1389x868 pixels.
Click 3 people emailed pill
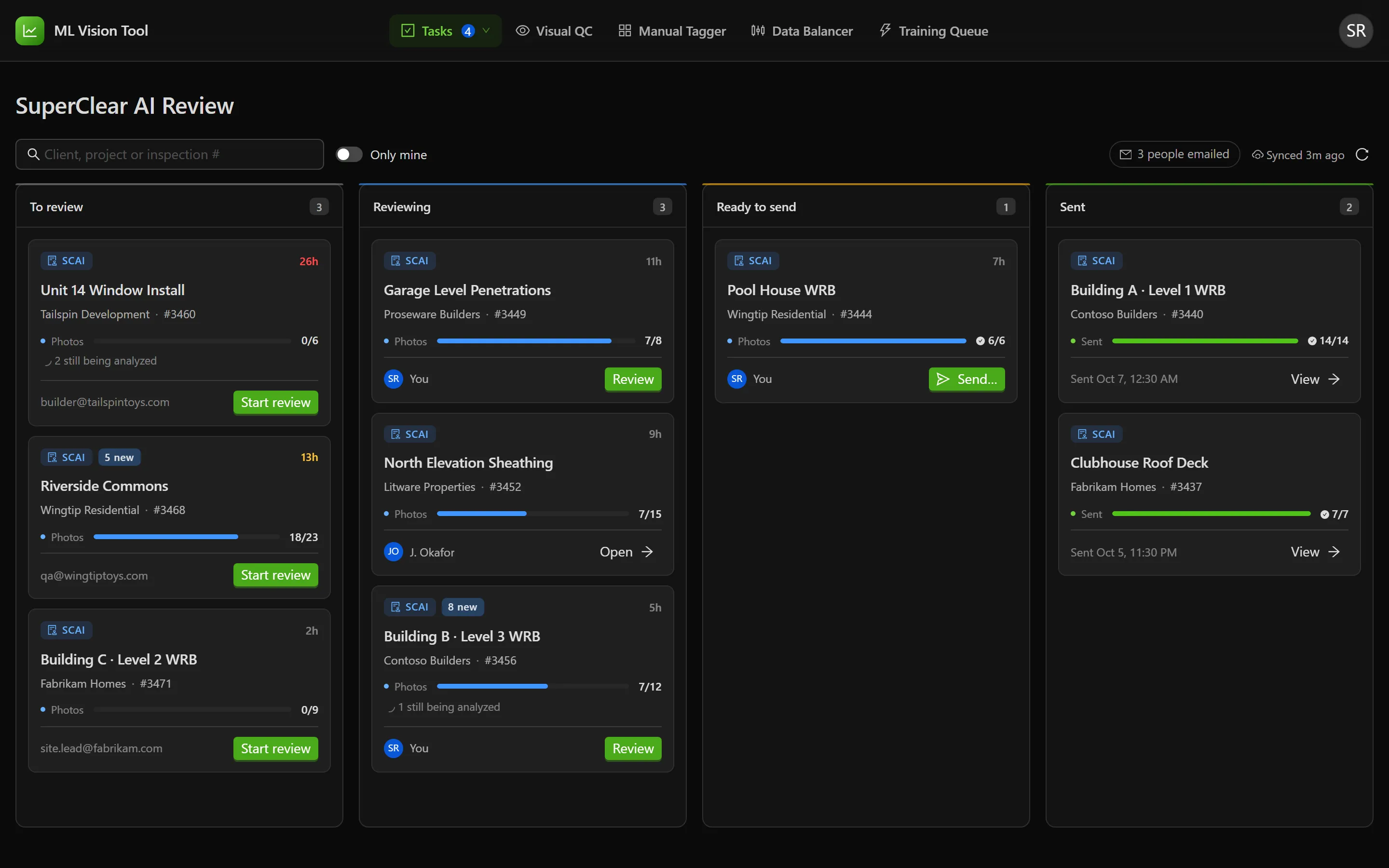(1174, 154)
